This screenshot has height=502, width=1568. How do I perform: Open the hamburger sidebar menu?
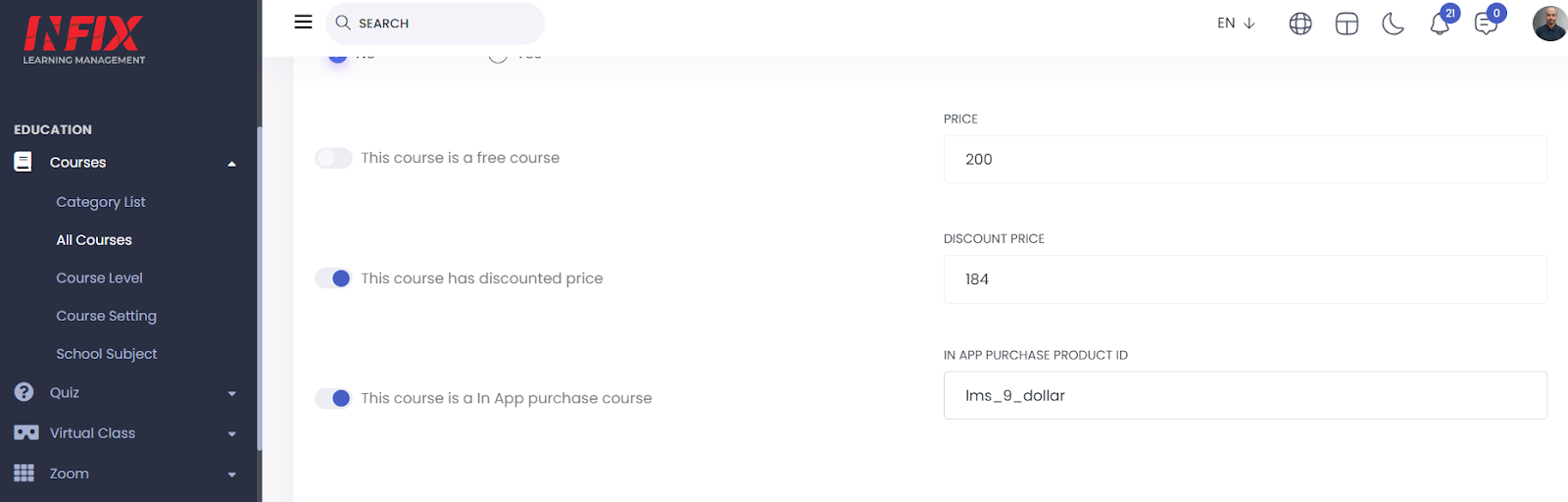303,22
